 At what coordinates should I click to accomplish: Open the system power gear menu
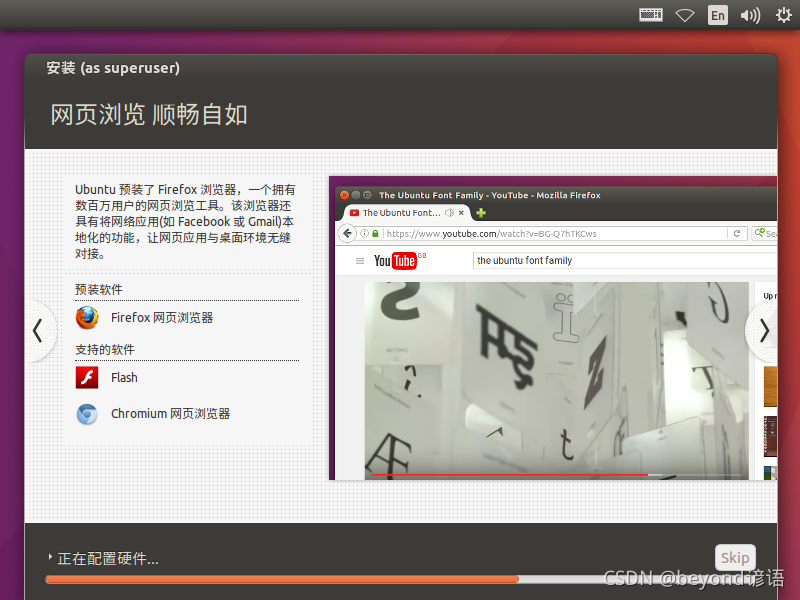(x=783, y=15)
